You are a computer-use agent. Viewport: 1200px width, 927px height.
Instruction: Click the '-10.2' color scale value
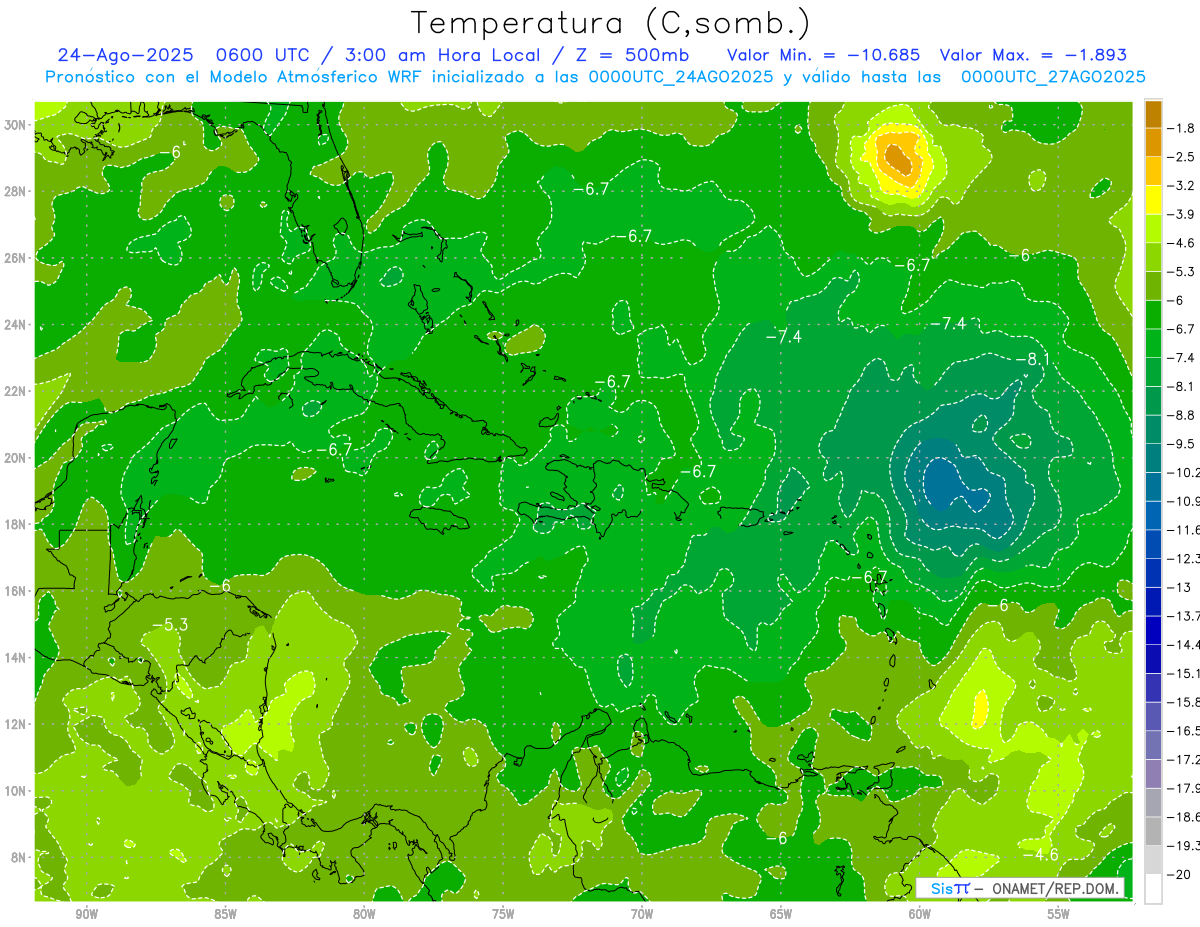click(1183, 472)
